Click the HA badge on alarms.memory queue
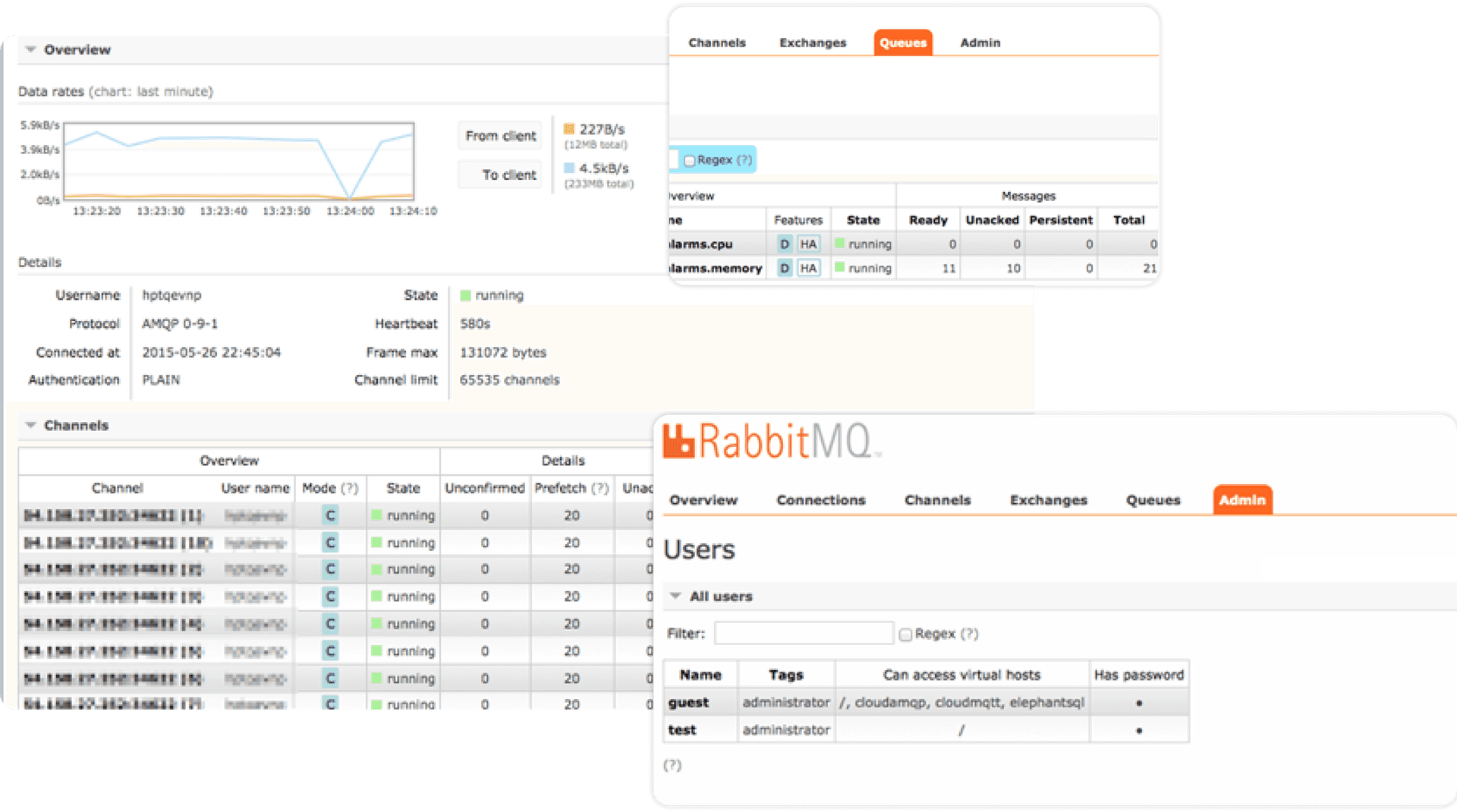The height and width of the screenshot is (812, 1457). 808,269
